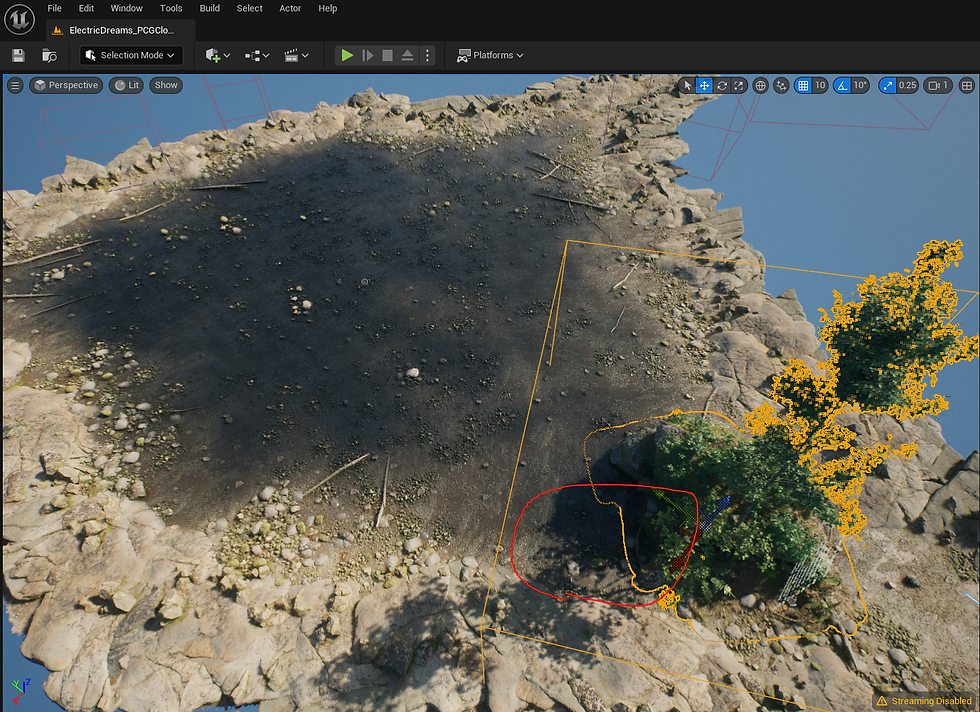Screen dimensions: 980x712
Task: Open the Selection Mode dropdown
Action: 131,55
